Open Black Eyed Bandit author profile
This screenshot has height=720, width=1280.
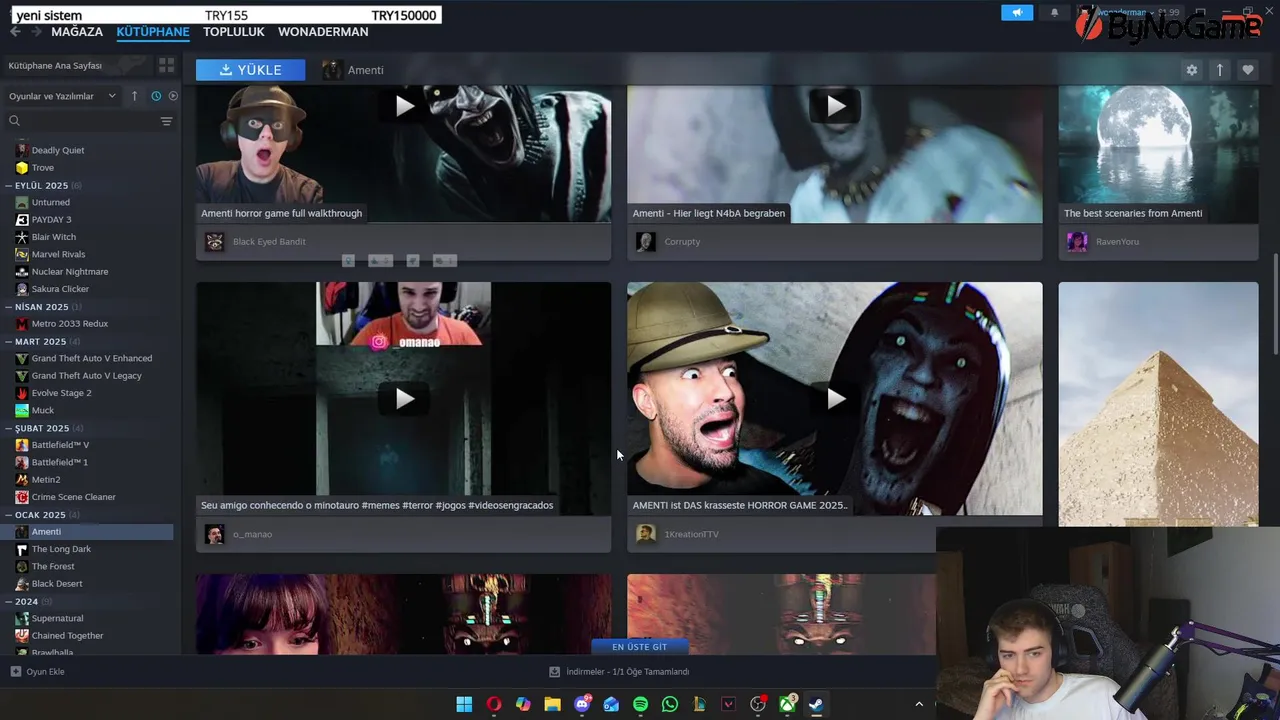point(269,241)
